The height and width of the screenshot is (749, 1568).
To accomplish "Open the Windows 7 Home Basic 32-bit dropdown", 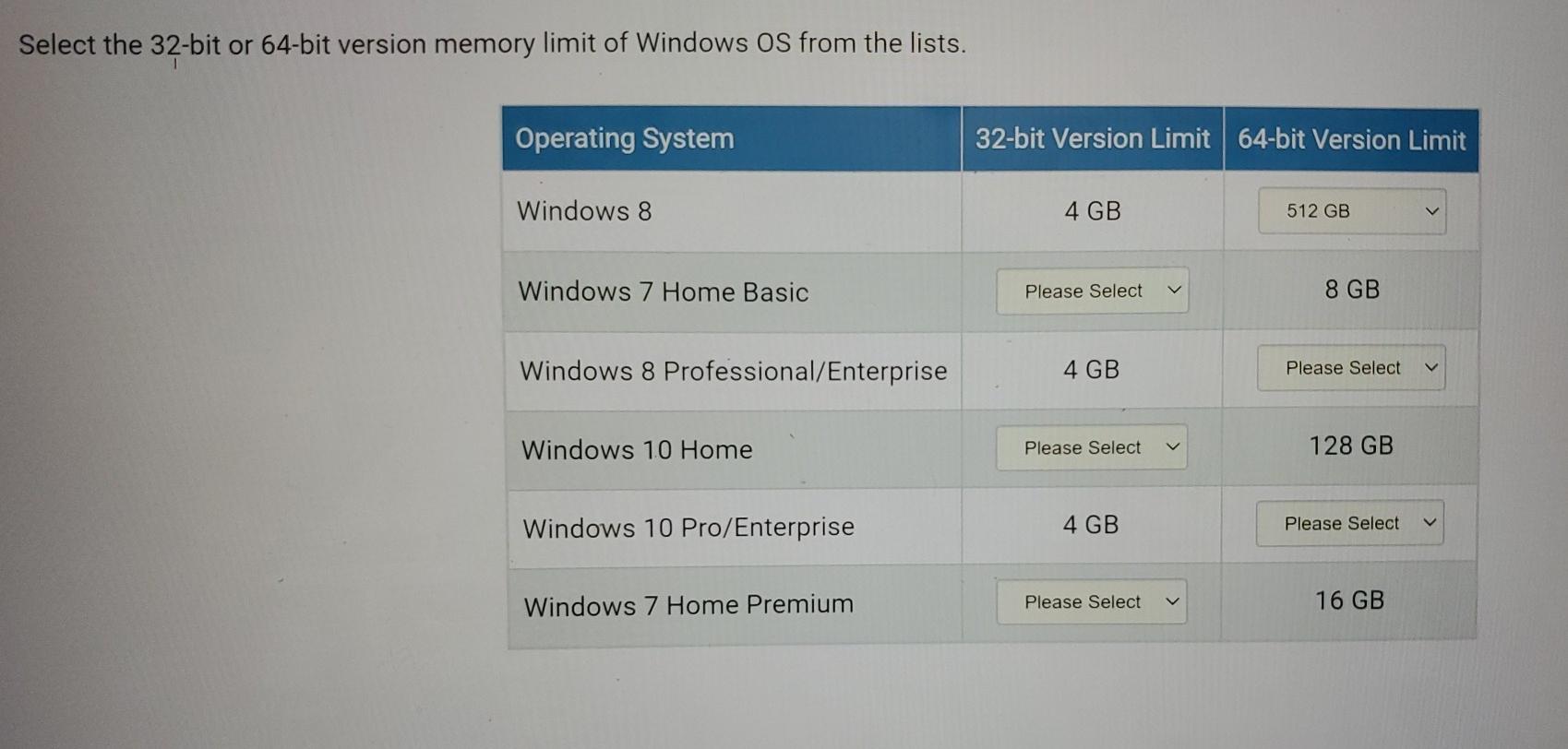I will [1093, 291].
